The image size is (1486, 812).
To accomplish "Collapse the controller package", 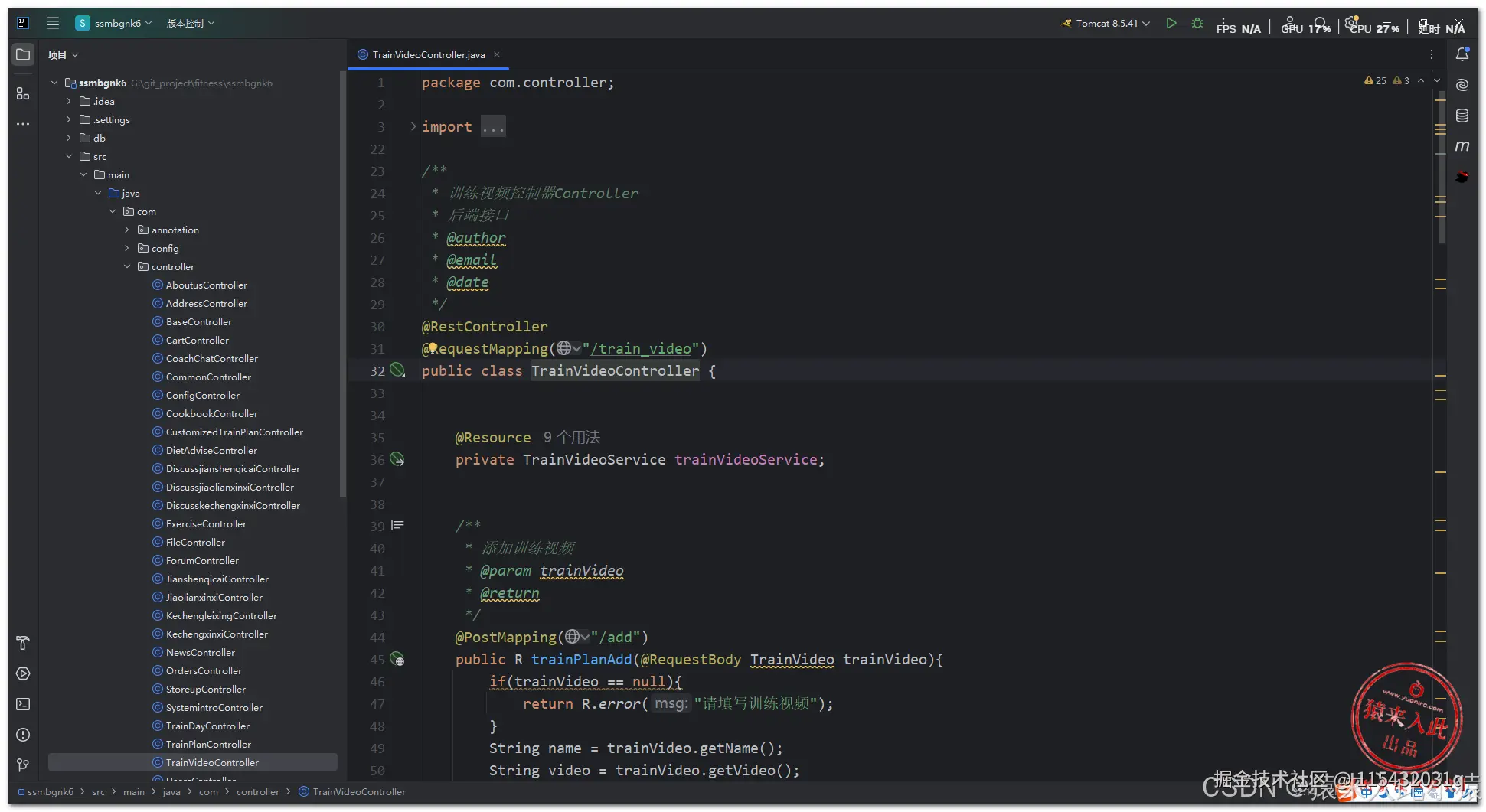I will (x=127, y=266).
